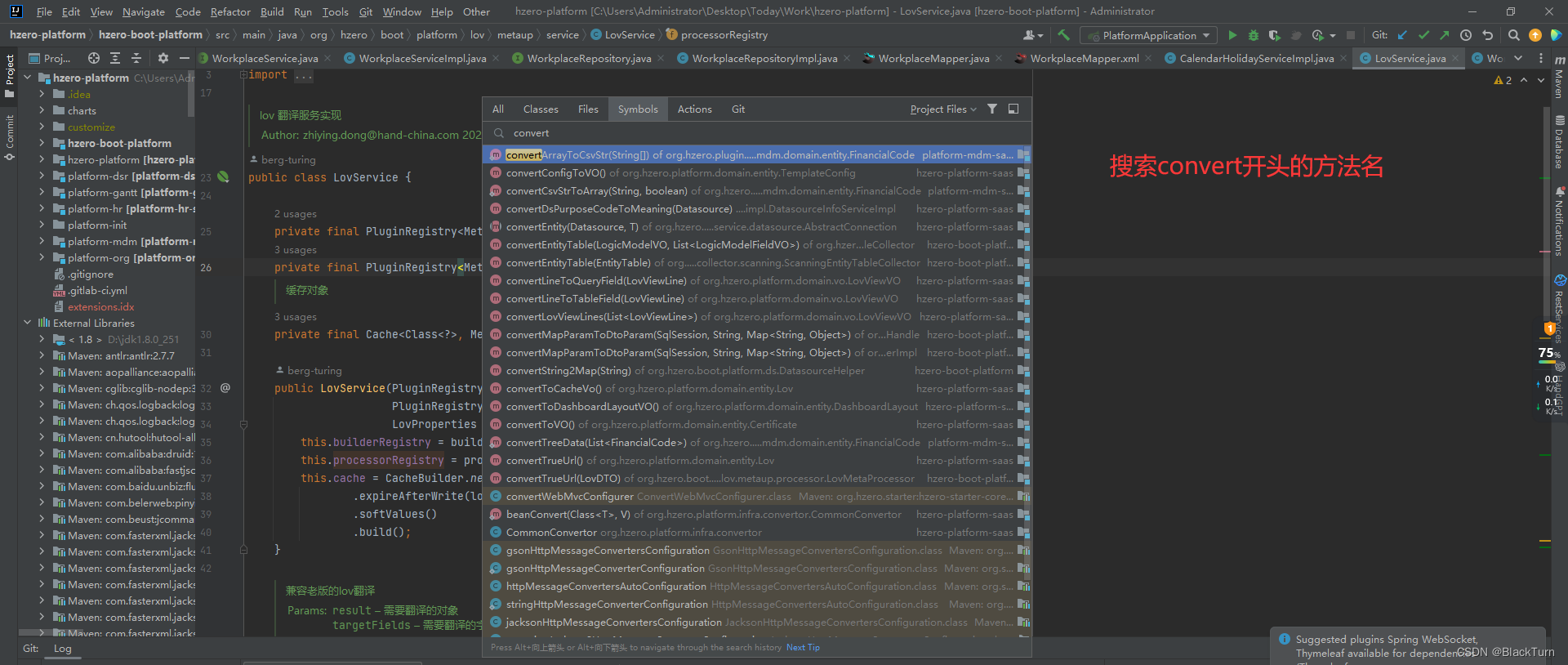Collapse the hzero-platform root folder

27,78
